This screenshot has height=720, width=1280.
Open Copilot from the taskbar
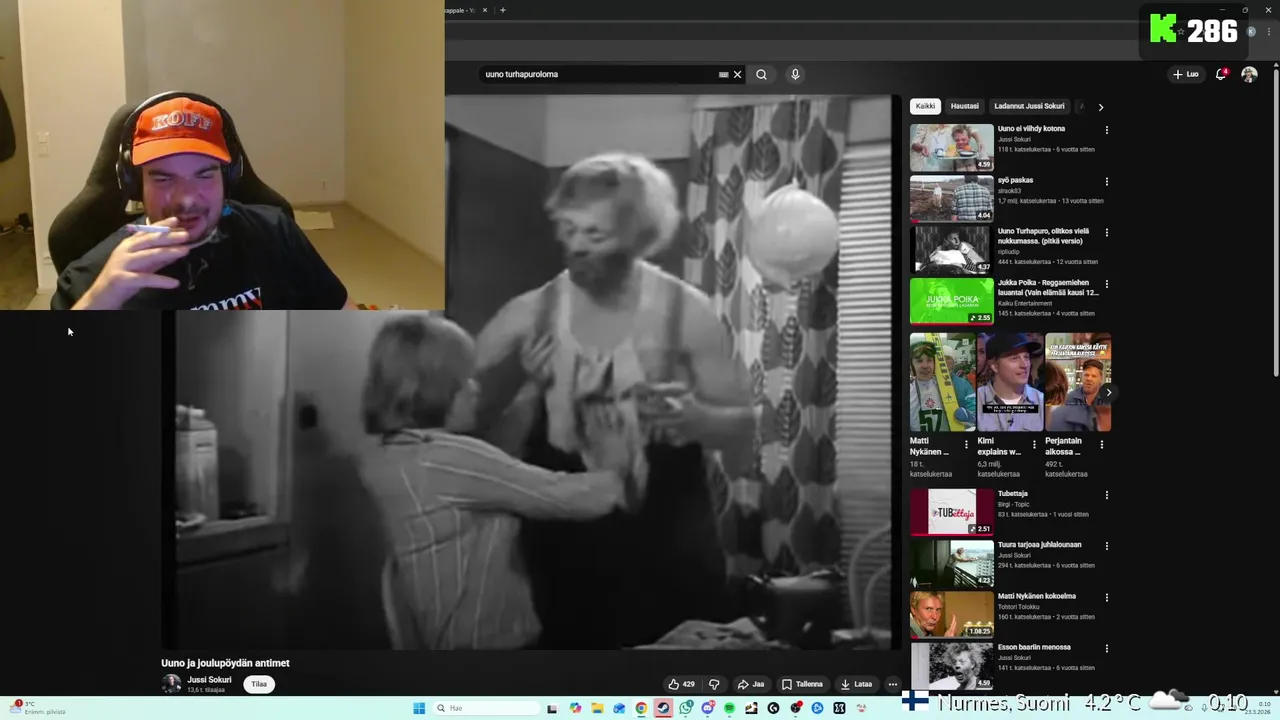pos(575,708)
